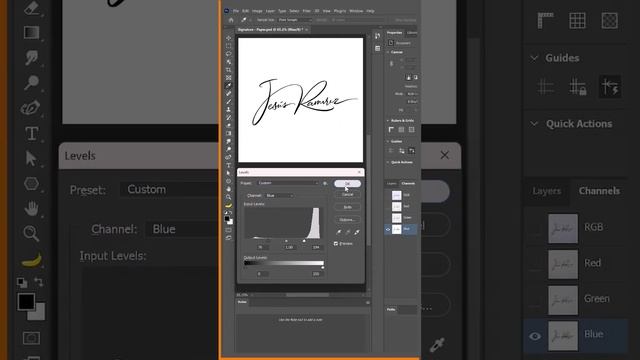Collapse the large Guides section in background
This screenshot has height=360, width=640.
pos(534,58)
